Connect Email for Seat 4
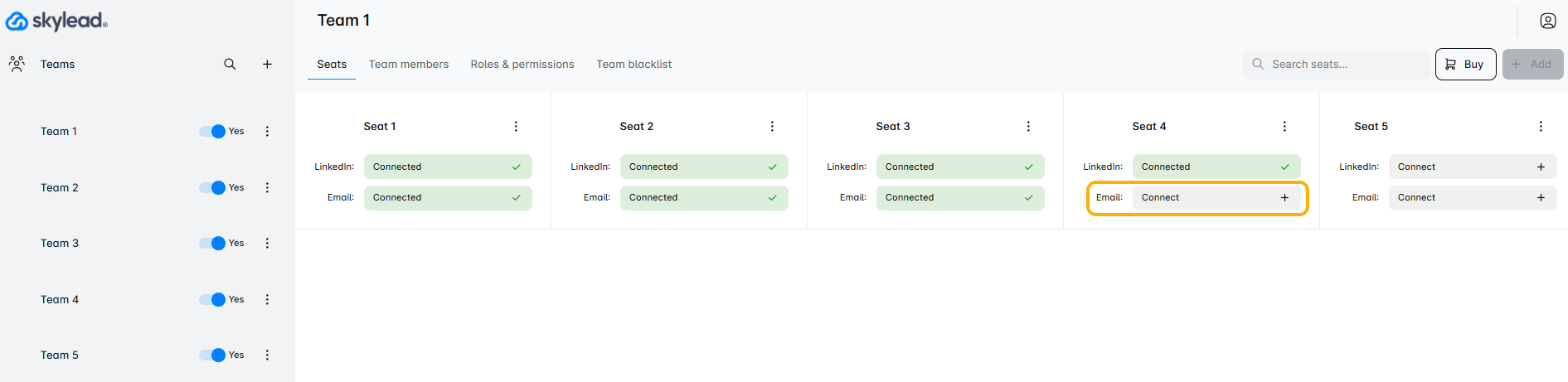This screenshot has height=382, width=1568. click(1216, 197)
